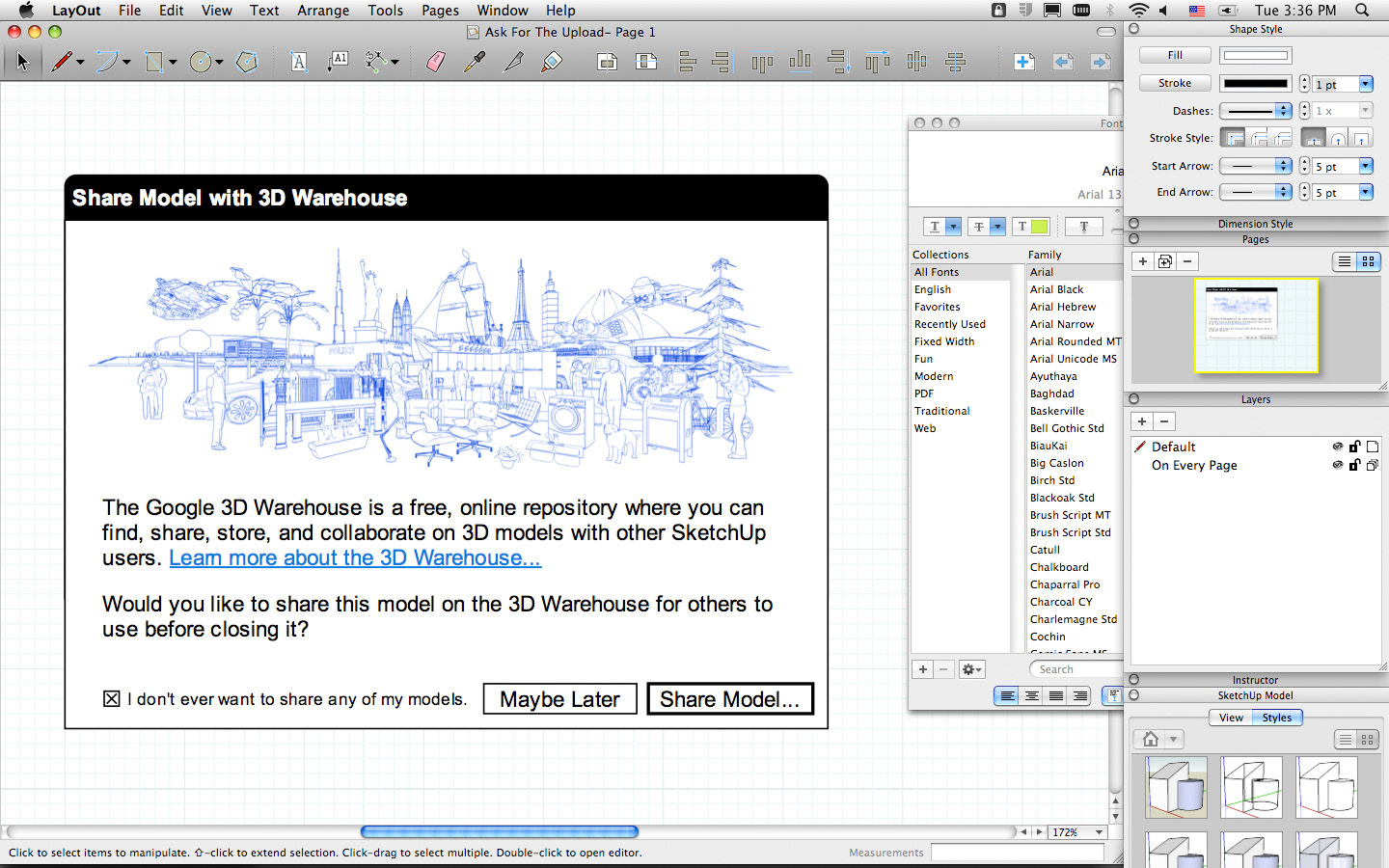Screen dimensions: 1389x868
Task: Choose the red pencil Line tool
Action: point(62,62)
